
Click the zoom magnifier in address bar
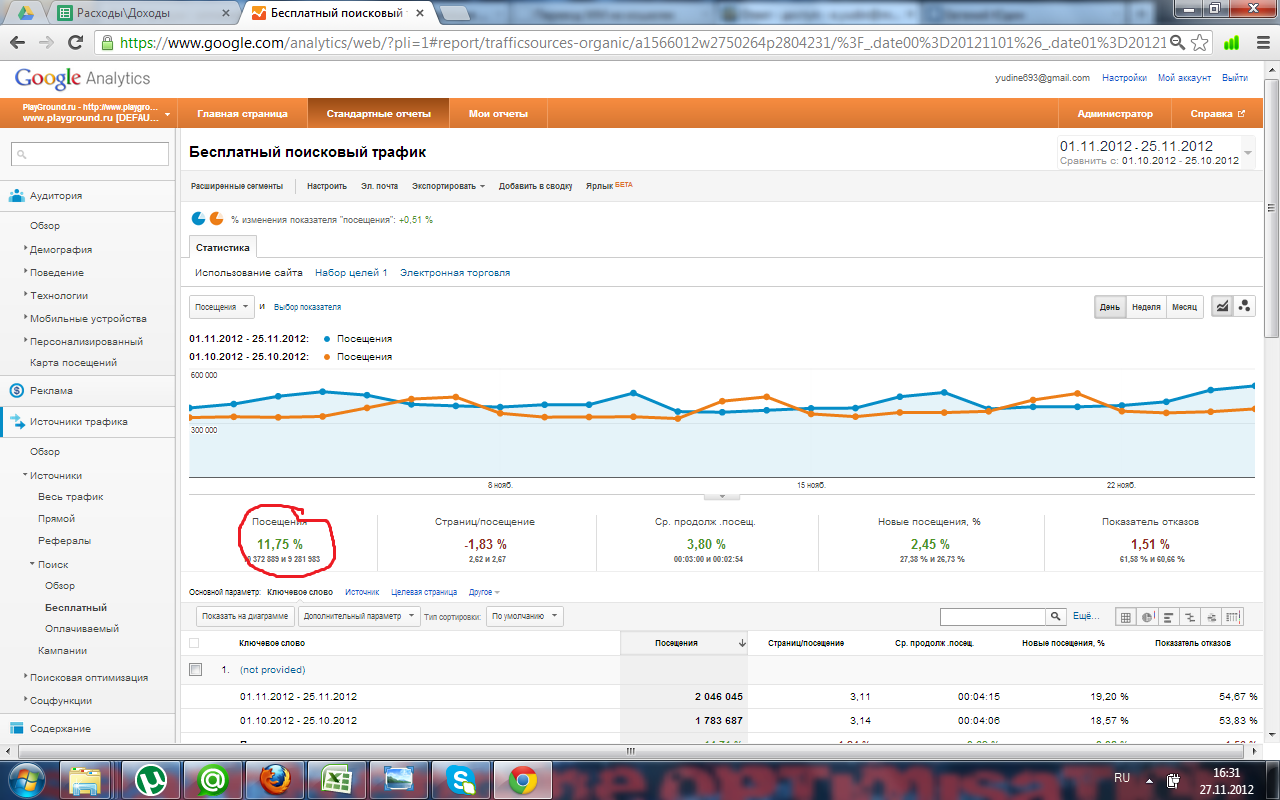pyautogui.click(x=1178, y=43)
